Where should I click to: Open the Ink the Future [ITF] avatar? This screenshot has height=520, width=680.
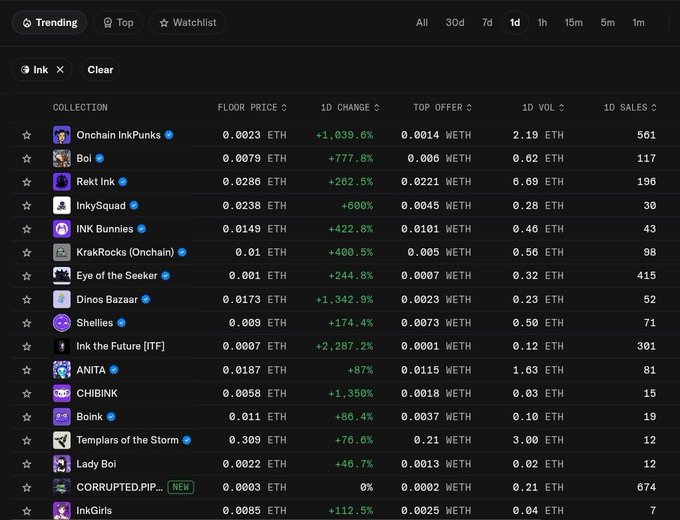click(x=62, y=346)
